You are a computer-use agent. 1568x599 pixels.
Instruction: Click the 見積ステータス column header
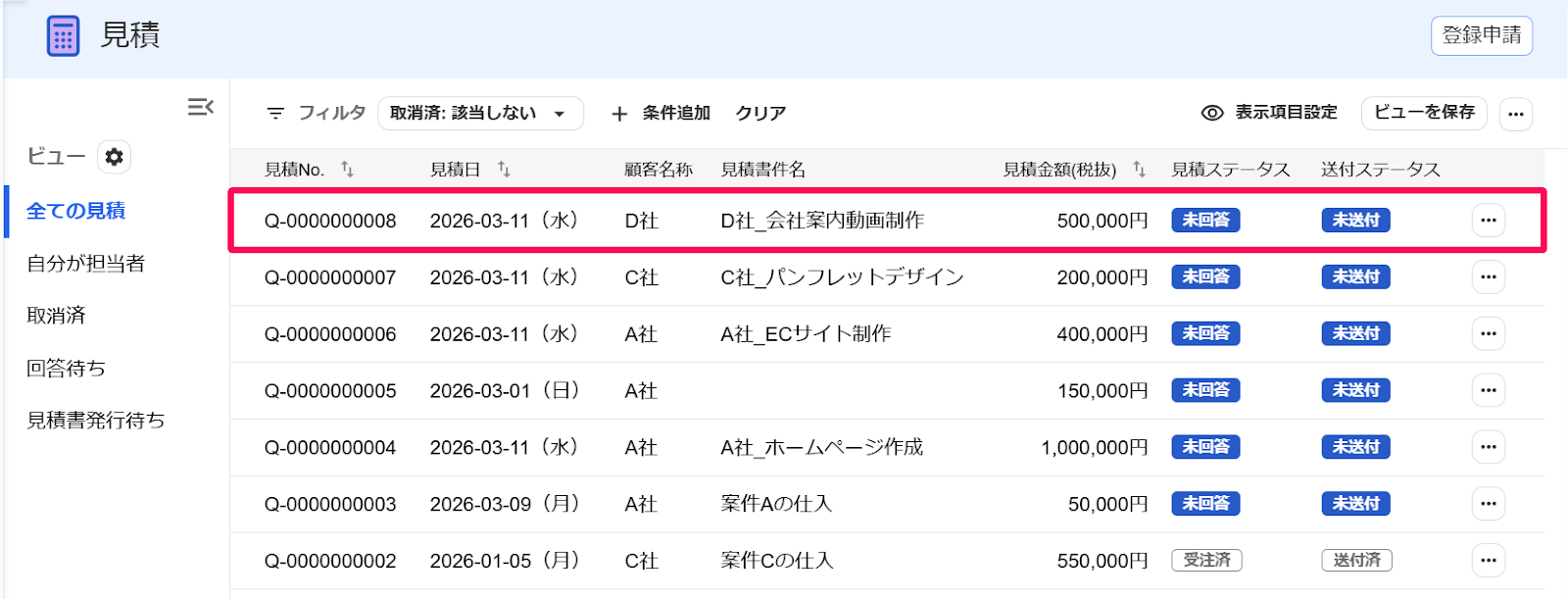point(1231,170)
